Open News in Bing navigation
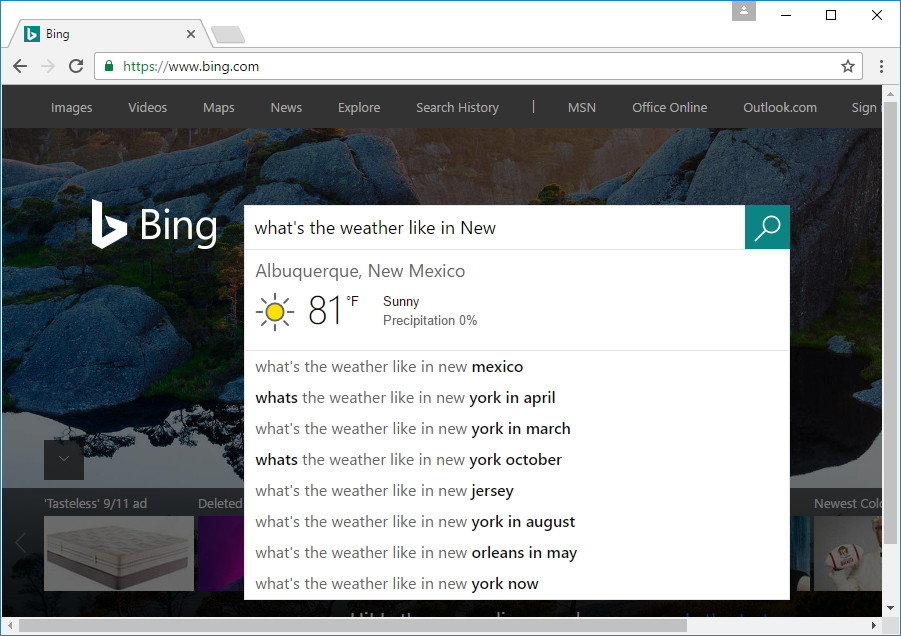 [x=286, y=107]
